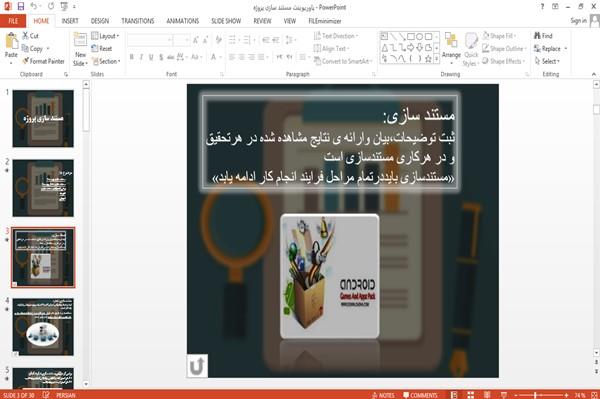Image resolution: width=600 pixels, height=399 pixels.
Task: Open the TRANSITIONS ribbon tab
Action: tap(137, 21)
